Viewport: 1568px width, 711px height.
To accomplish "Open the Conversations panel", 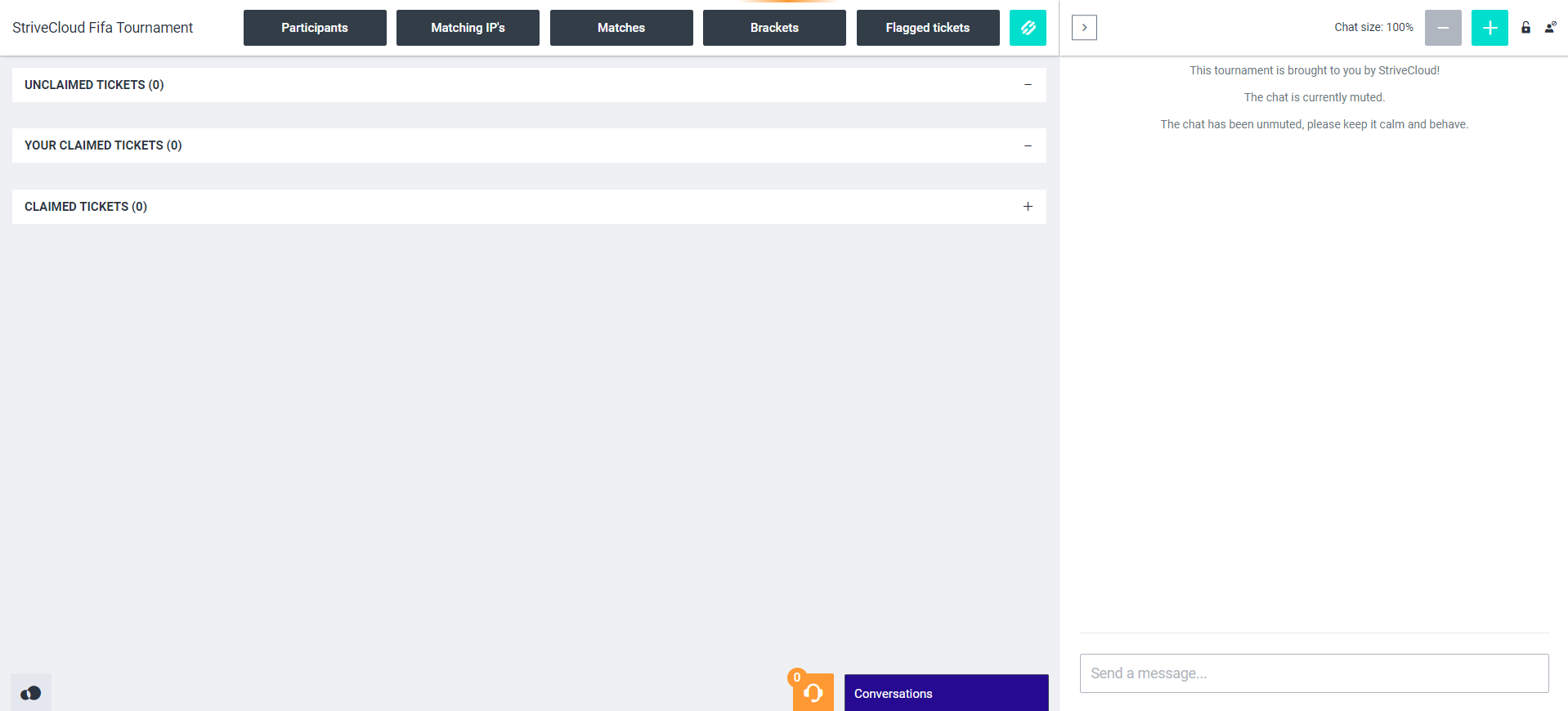I will [946, 693].
